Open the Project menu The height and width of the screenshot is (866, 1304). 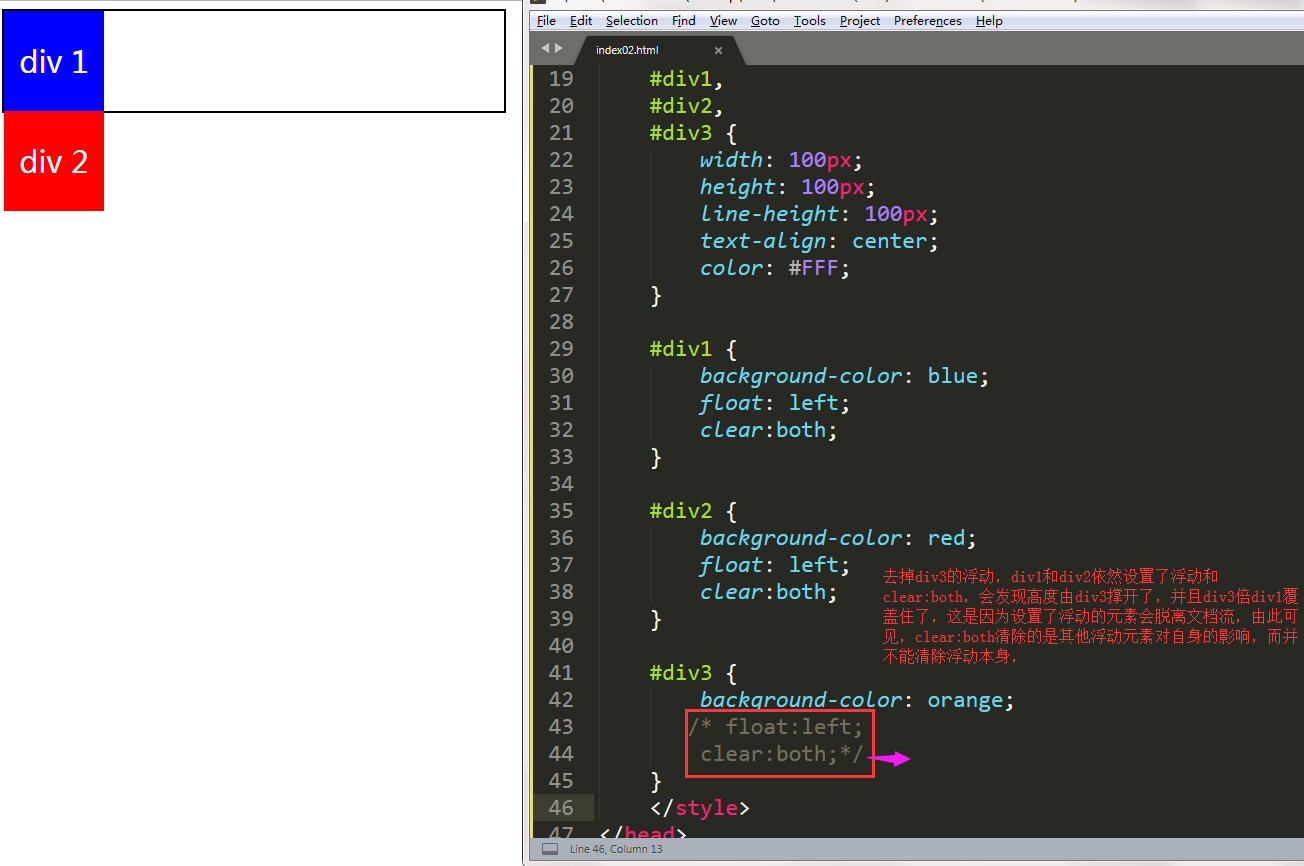coord(860,21)
